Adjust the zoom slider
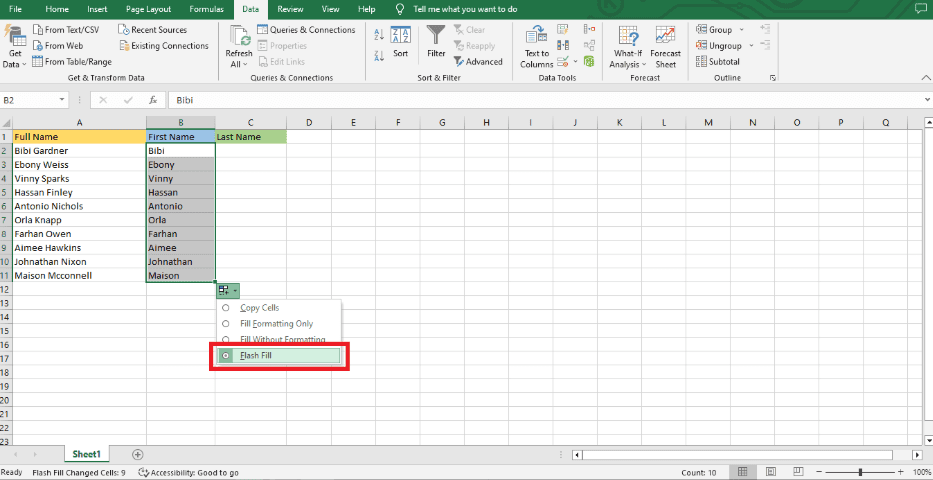The width and height of the screenshot is (933, 480). tap(860, 472)
